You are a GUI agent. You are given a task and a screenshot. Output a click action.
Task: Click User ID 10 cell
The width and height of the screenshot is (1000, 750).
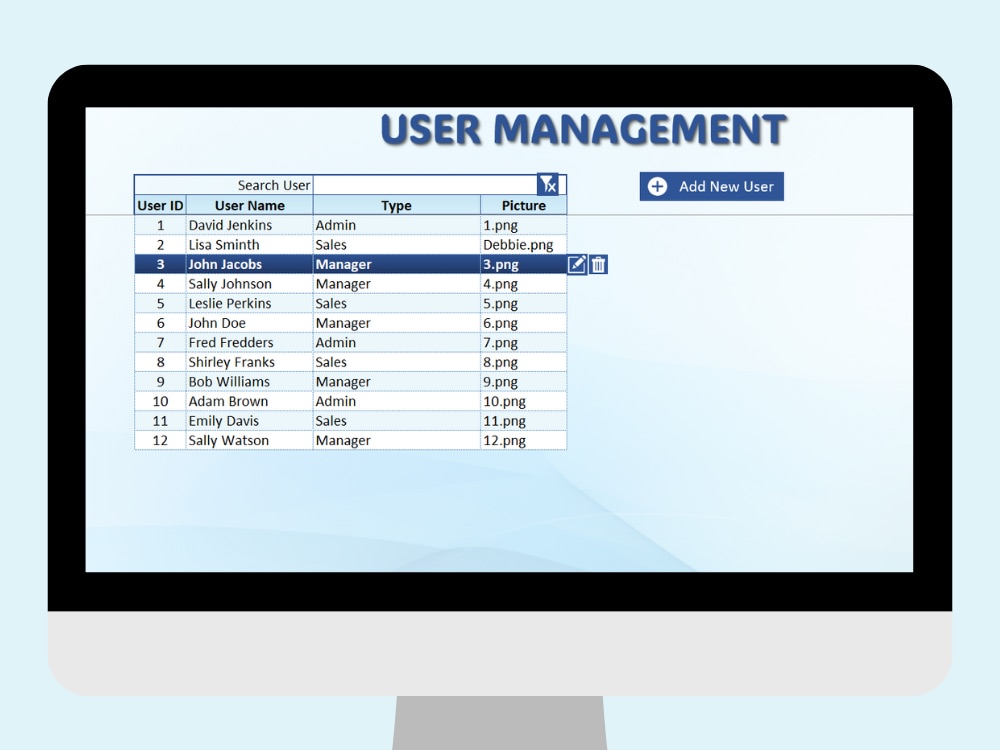160,401
